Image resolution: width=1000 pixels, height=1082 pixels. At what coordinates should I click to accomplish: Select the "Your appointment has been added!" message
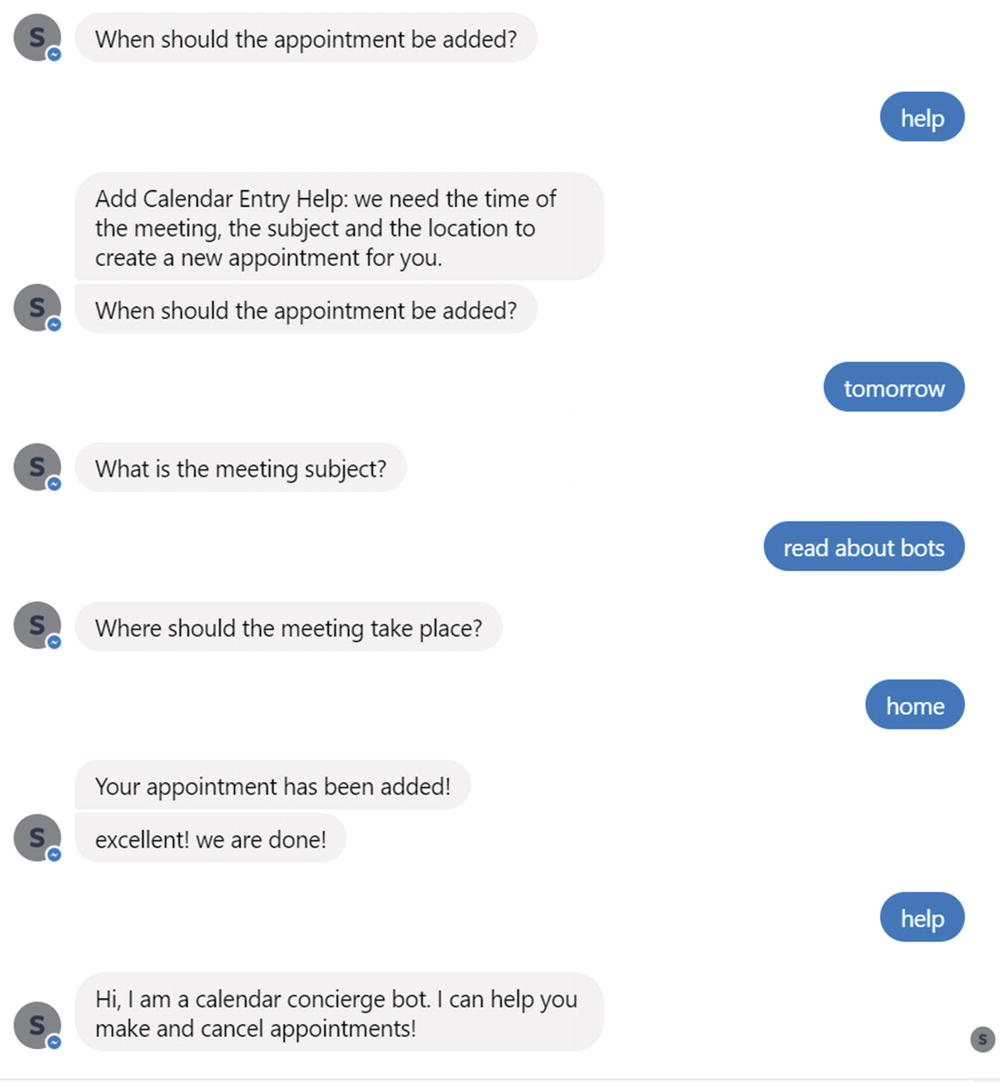point(272,786)
